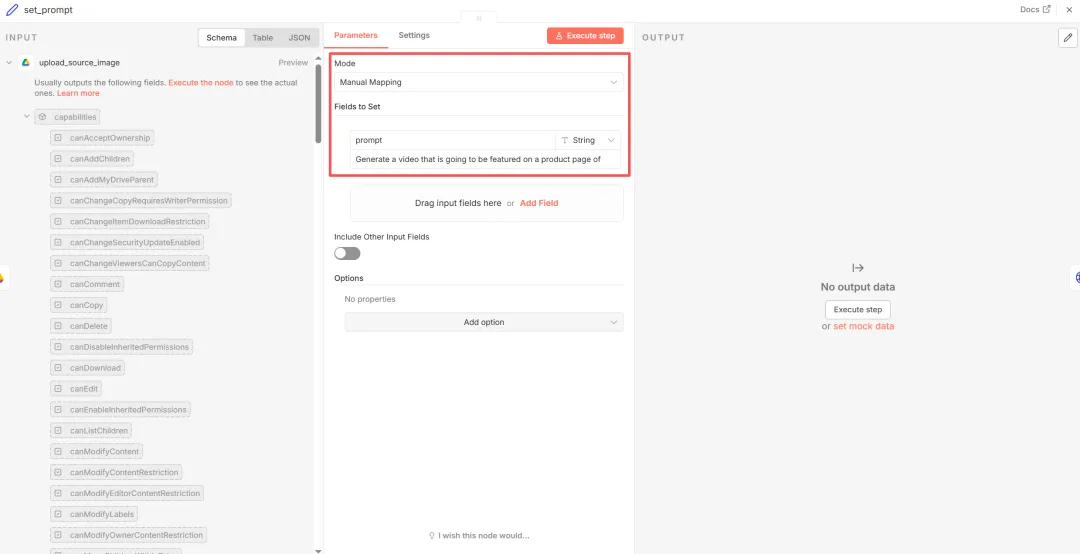Open the Parameters tab
The width and height of the screenshot is (1080, 554).
click(355, 35)
